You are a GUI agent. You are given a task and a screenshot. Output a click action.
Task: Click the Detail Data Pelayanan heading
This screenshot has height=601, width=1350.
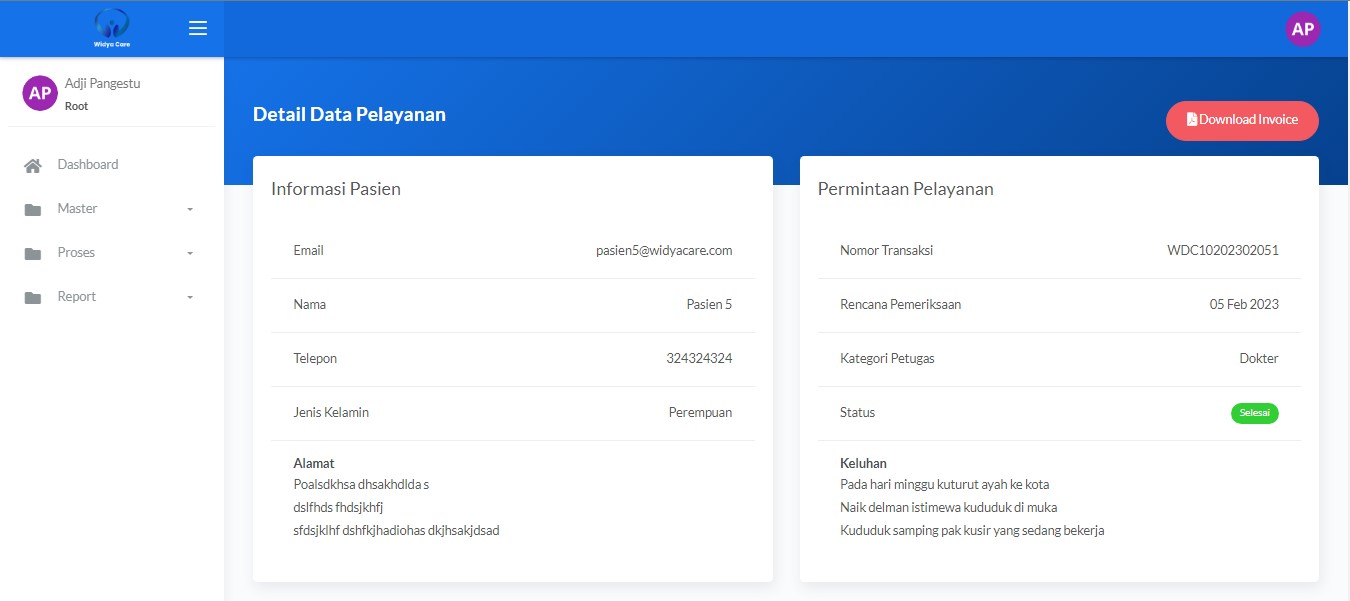click(x=349, y=114)
